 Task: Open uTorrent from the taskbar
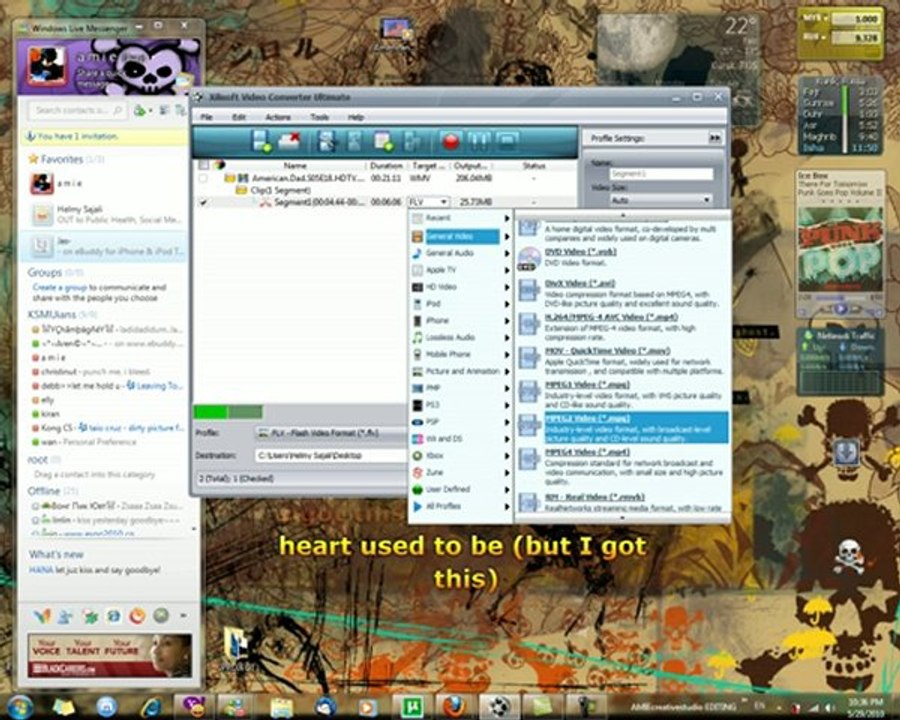tap(412, 707)
